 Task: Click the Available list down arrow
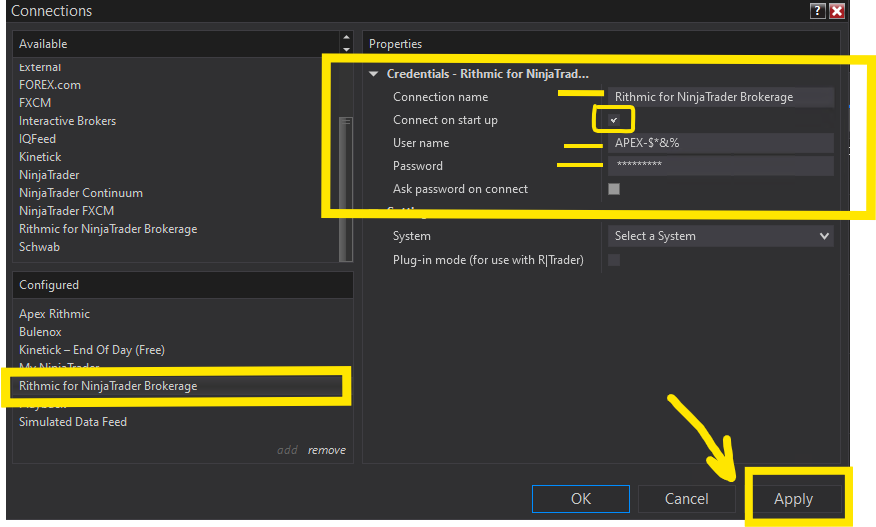click(x=346, y=50)
